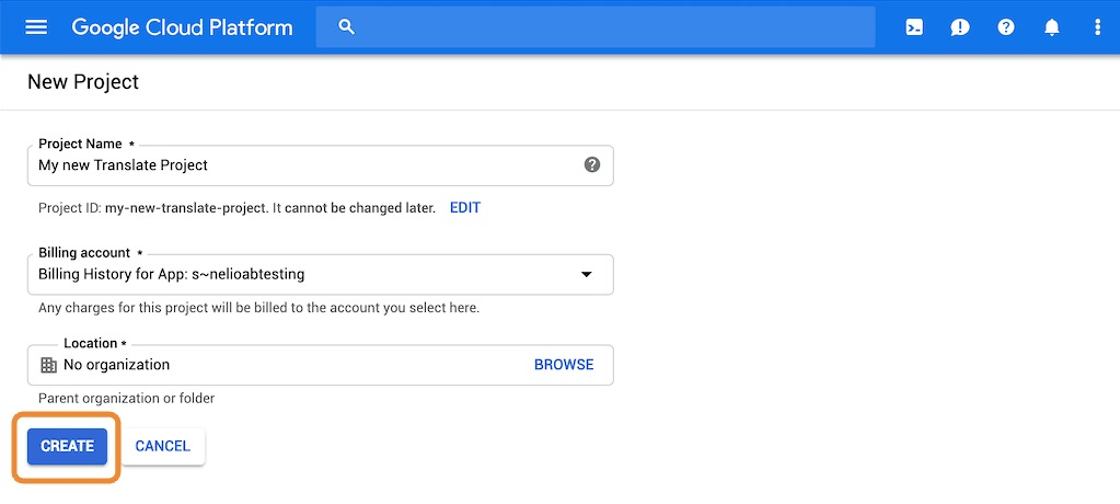
Task: Show notifications bell panel
Action: click(x=1052, y=27)
